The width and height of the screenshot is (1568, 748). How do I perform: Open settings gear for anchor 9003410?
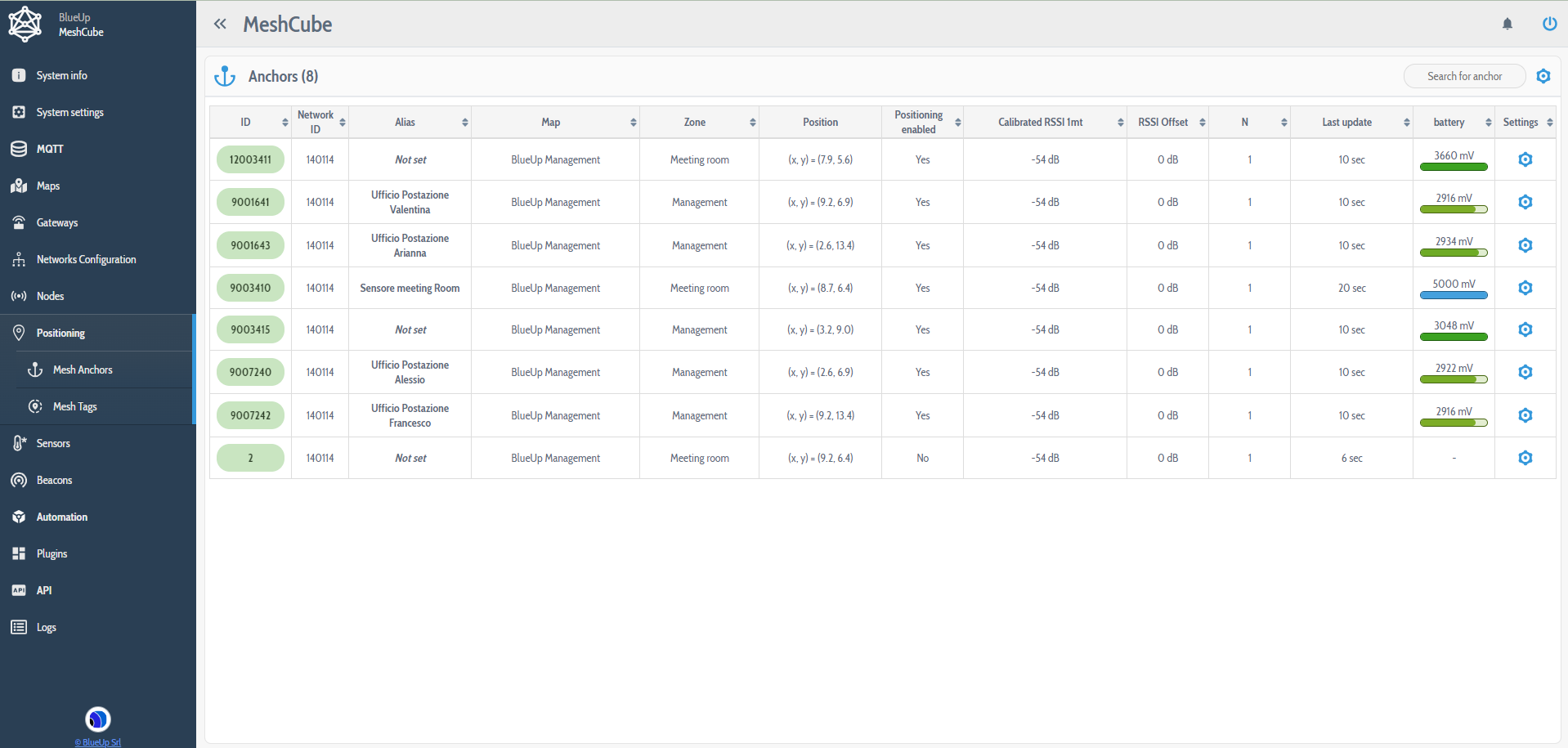(1525, 288)
